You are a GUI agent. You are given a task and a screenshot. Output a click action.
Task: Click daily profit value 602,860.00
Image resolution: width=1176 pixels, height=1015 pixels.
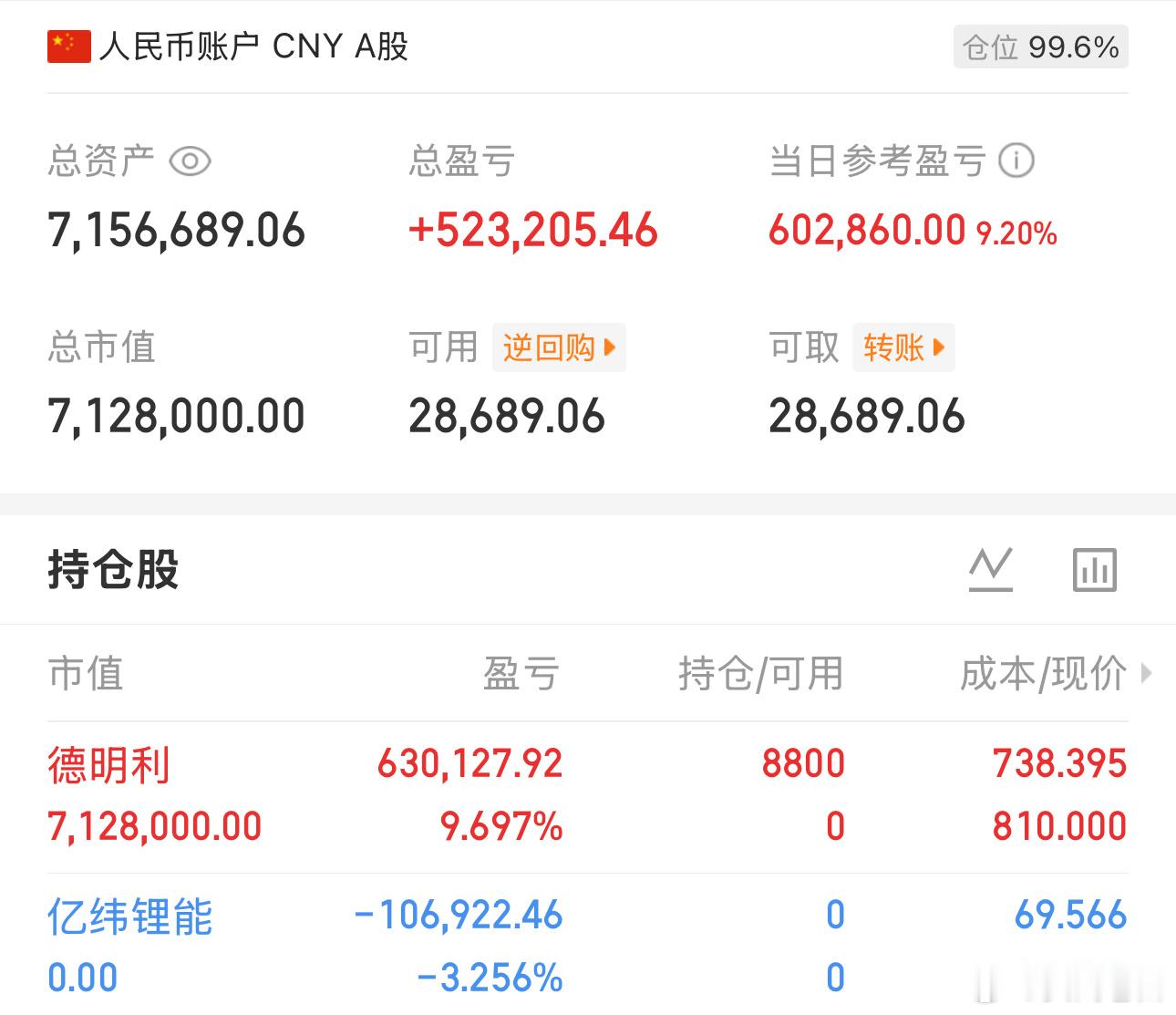pyautogui.click(x=867, y=230)
